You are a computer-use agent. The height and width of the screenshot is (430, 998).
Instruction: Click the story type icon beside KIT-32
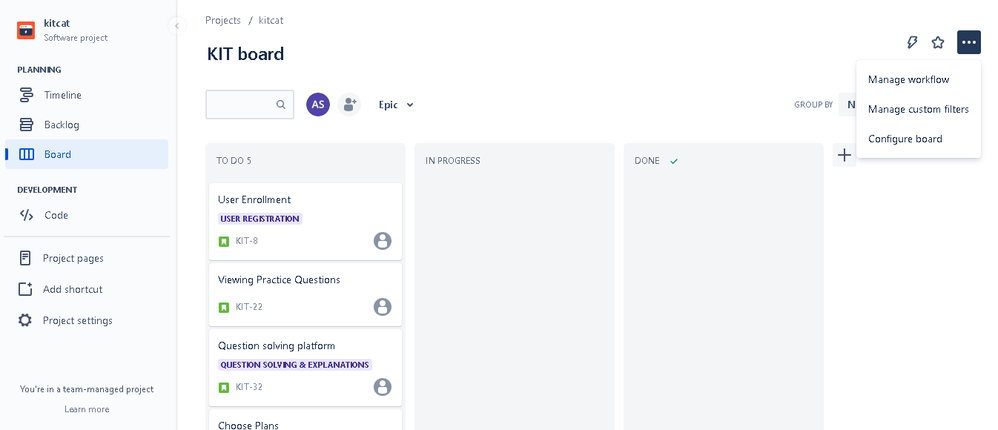[223, 387]
